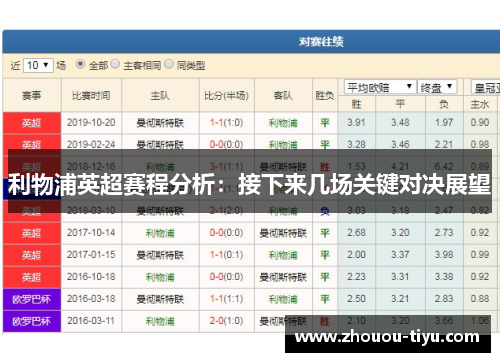Open away team 曼彻斯特联 in the 2017-10-14 row
The image size is (500, 362).
coord(283,233)
